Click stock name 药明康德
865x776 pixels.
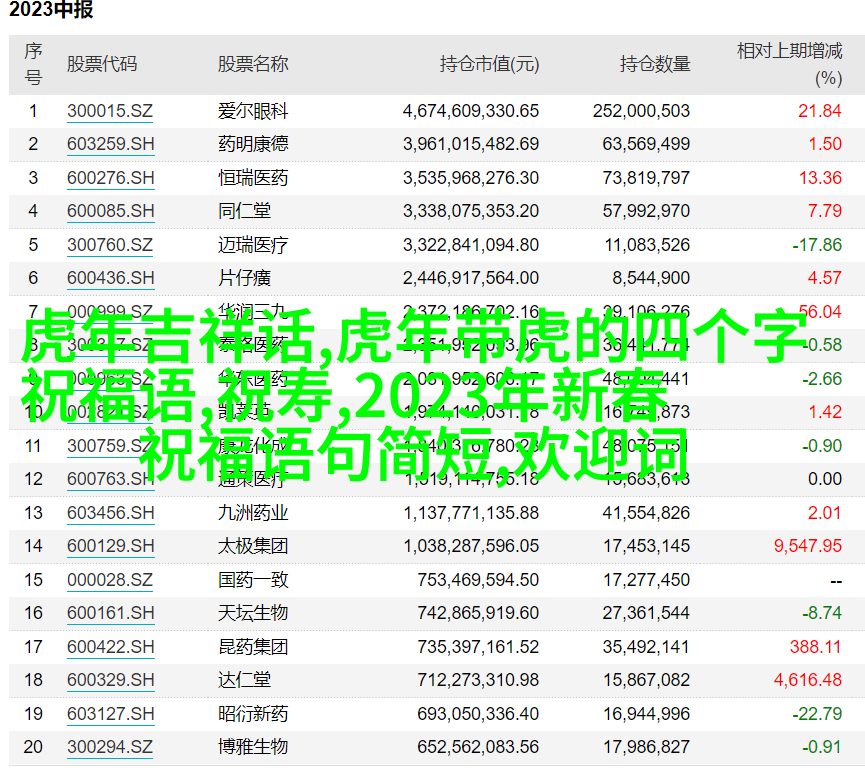253,144
